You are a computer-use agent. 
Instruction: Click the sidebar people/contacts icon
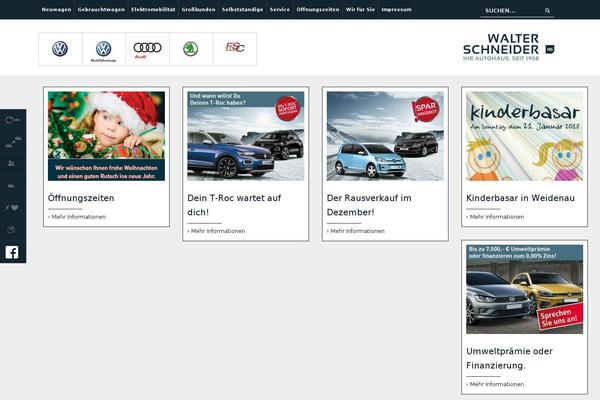coord(11,163)
